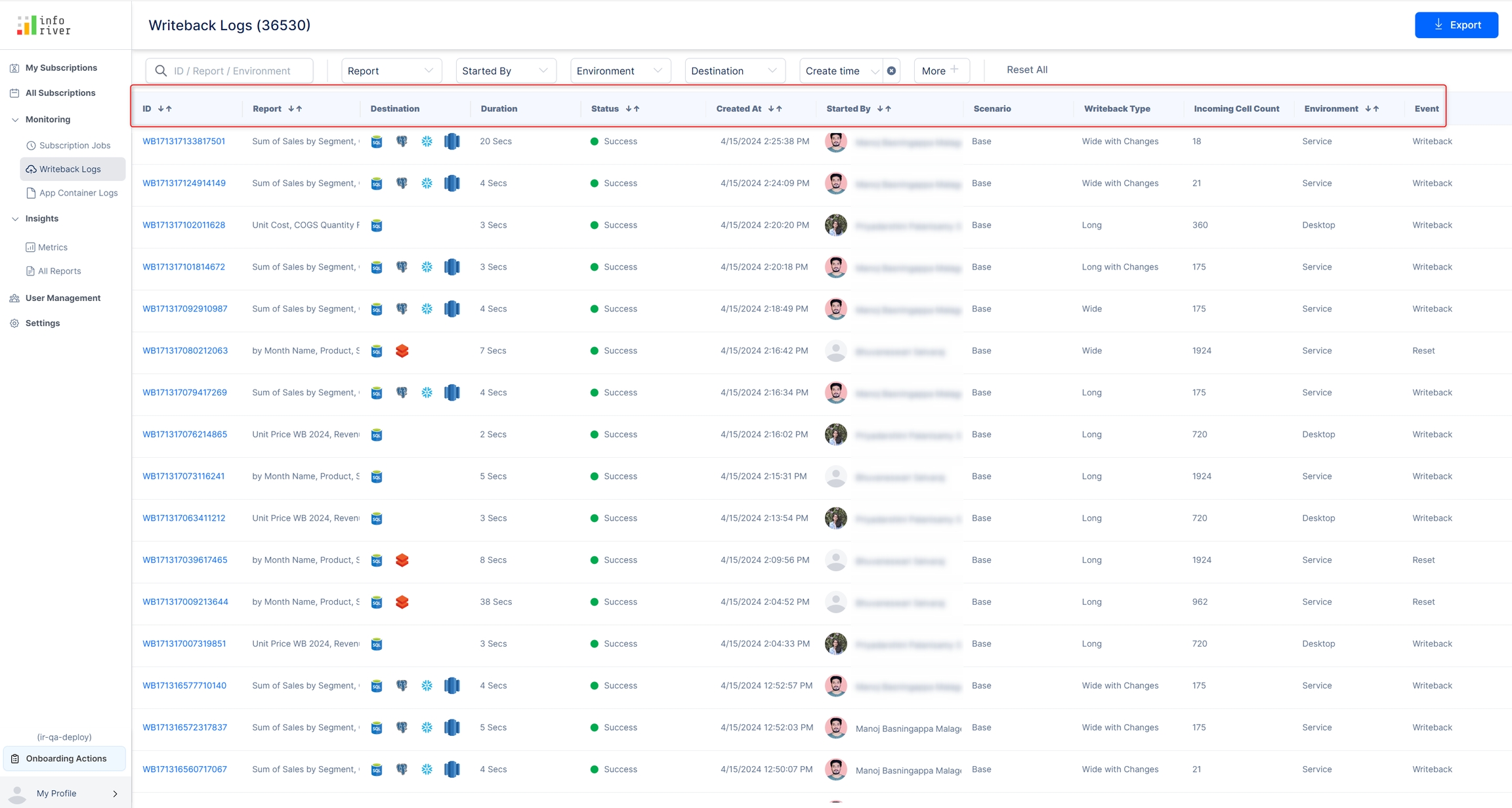Click the Export button

pyautogui.click(x=1456, y=25)
